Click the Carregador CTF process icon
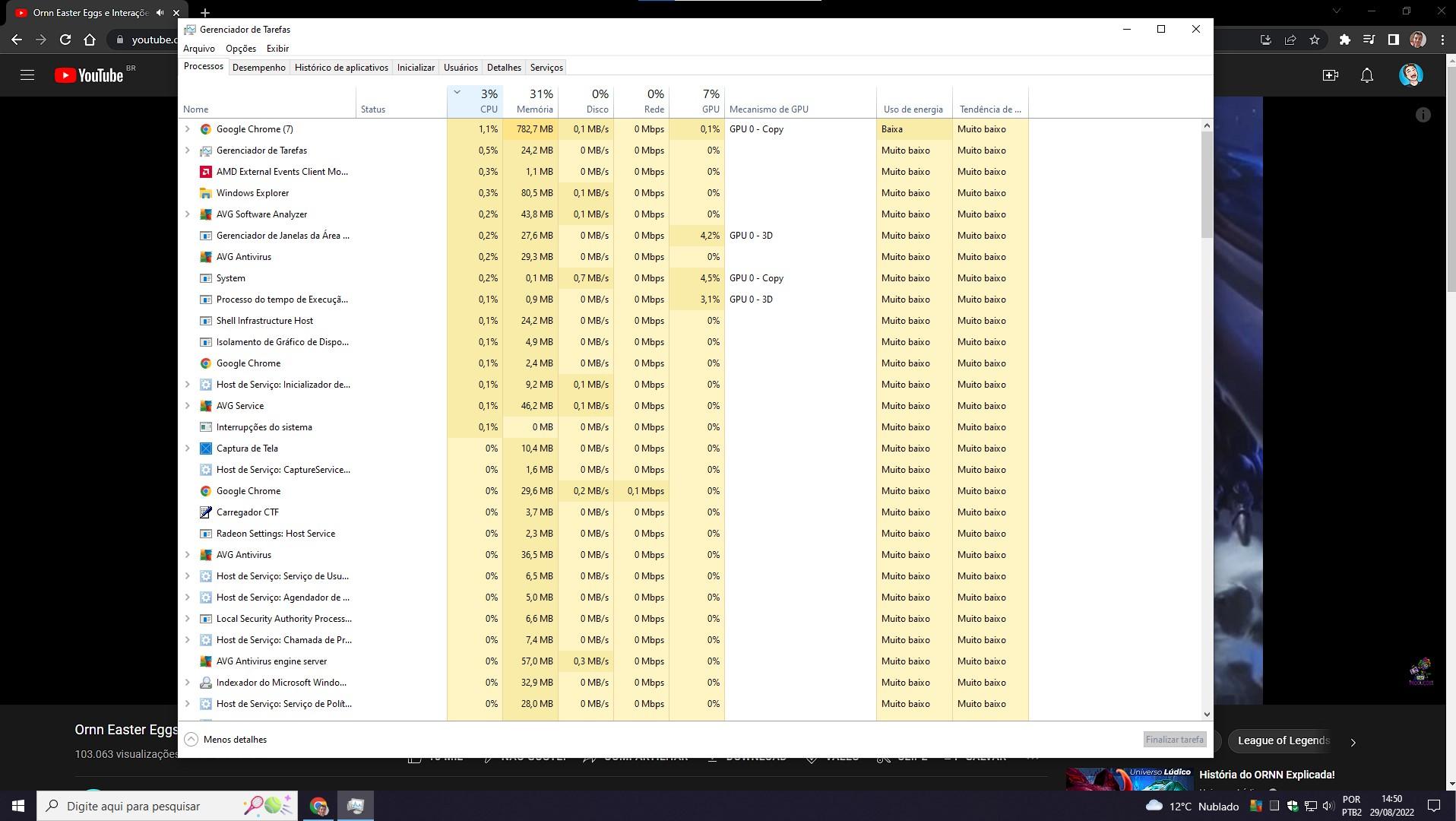 point(205,512)
